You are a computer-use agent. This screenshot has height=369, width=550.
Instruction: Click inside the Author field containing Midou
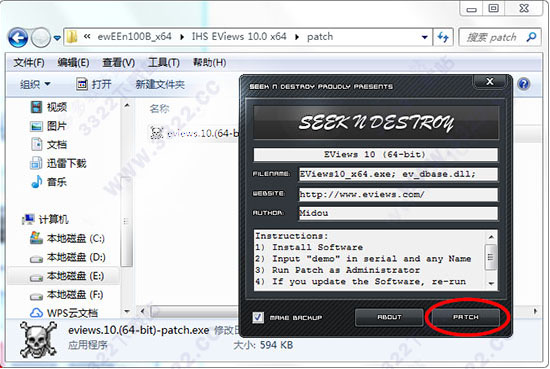pos(398,213)
